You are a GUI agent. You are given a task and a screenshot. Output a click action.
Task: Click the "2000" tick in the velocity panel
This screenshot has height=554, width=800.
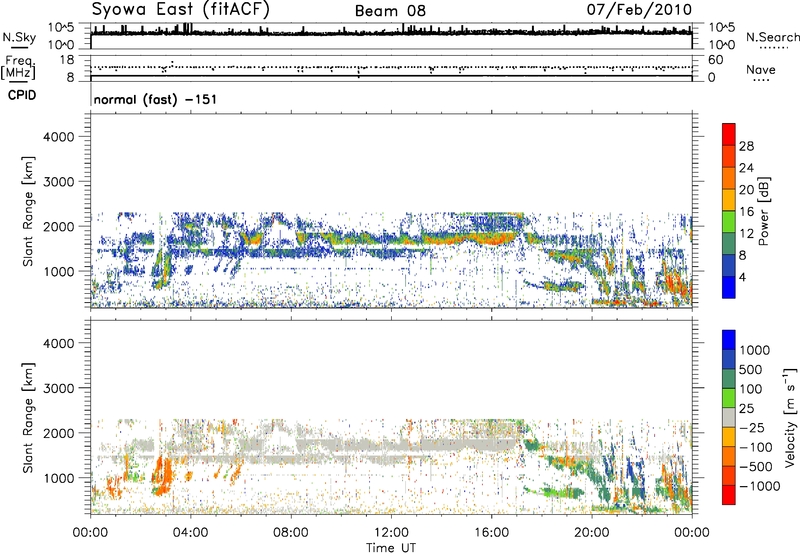click(58, 433)
